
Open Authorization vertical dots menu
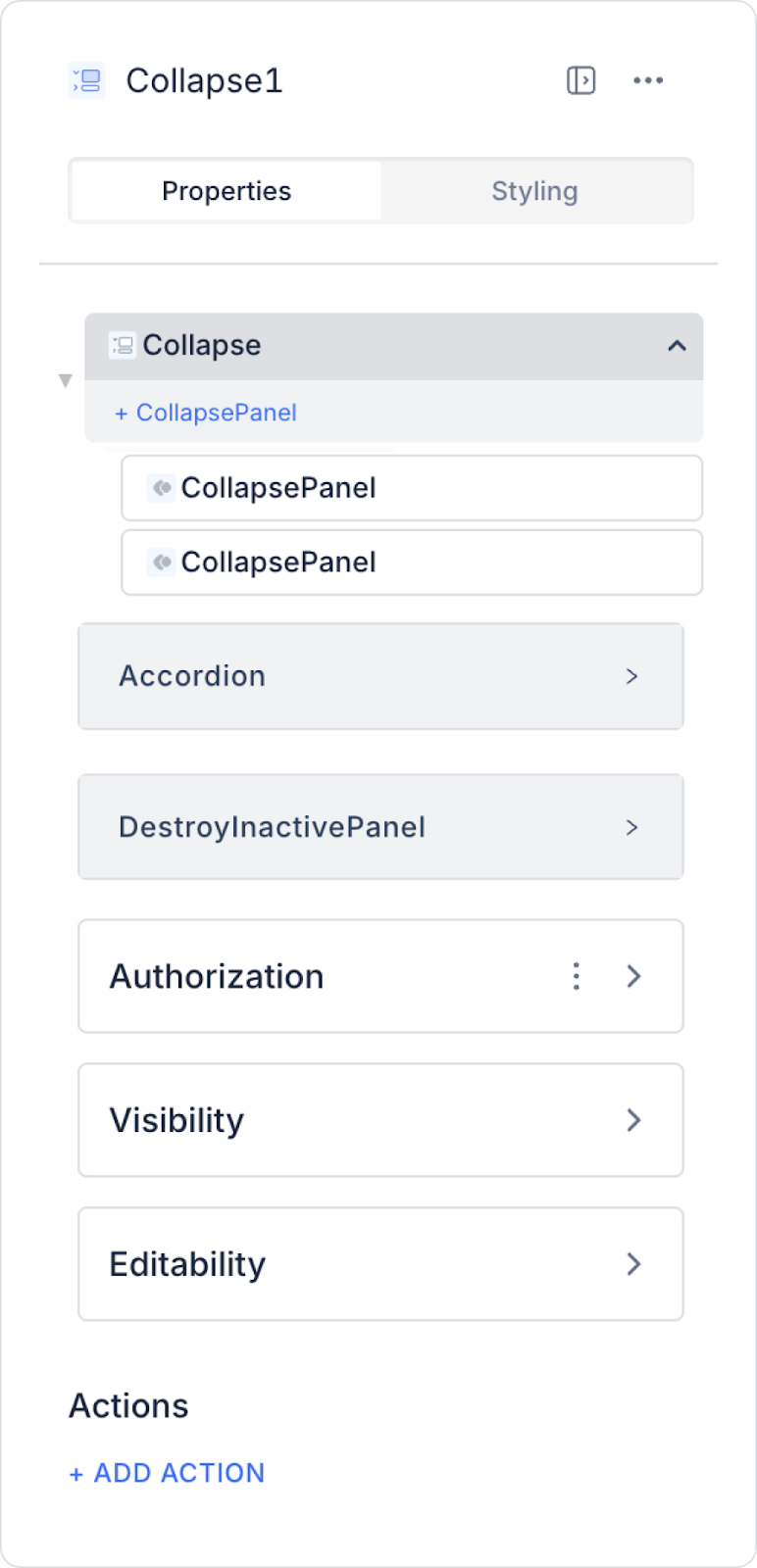tap(577, 976)
